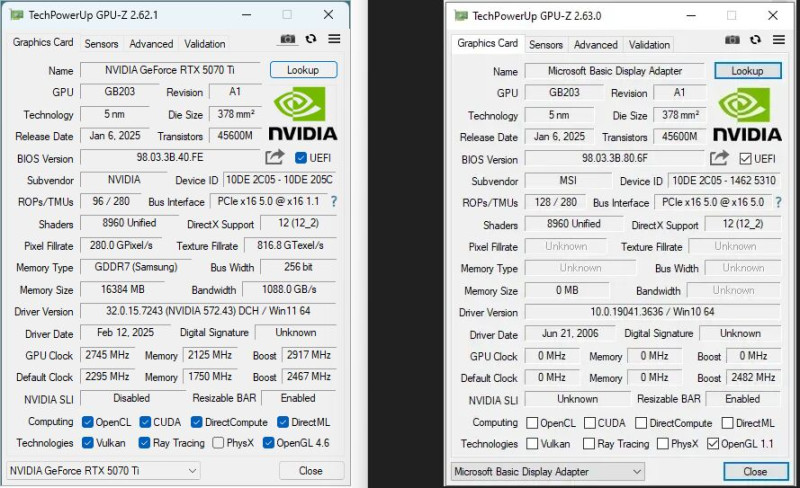This screenshot has height=488, width=800.
Task: Toggle PhysX checkbox in RTX 5070 Ti window
Action: [x=218, y=443]
